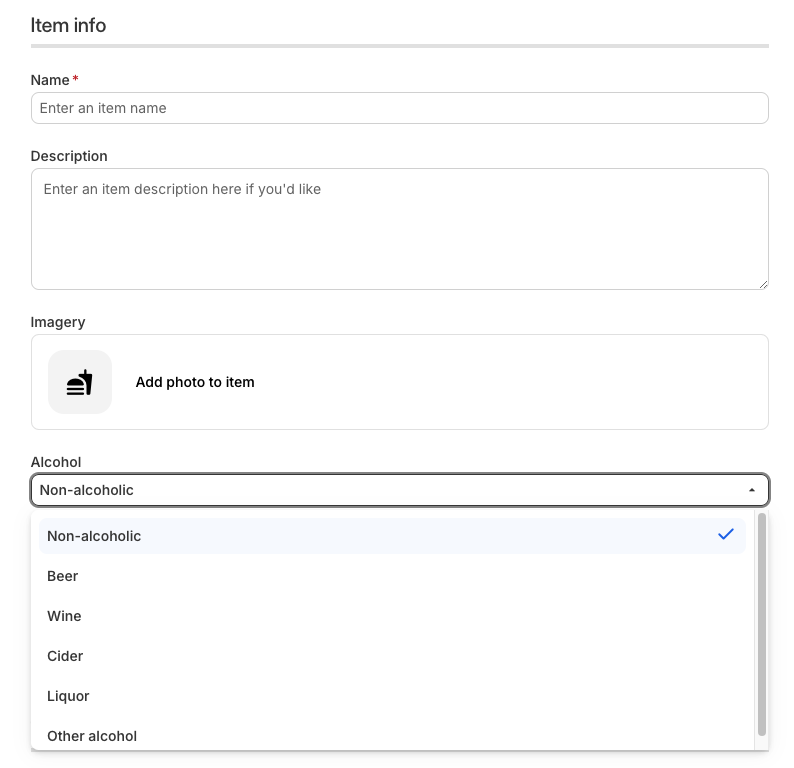Focus the item Name input field
794x768 pixels.
(x=400, y=108)
